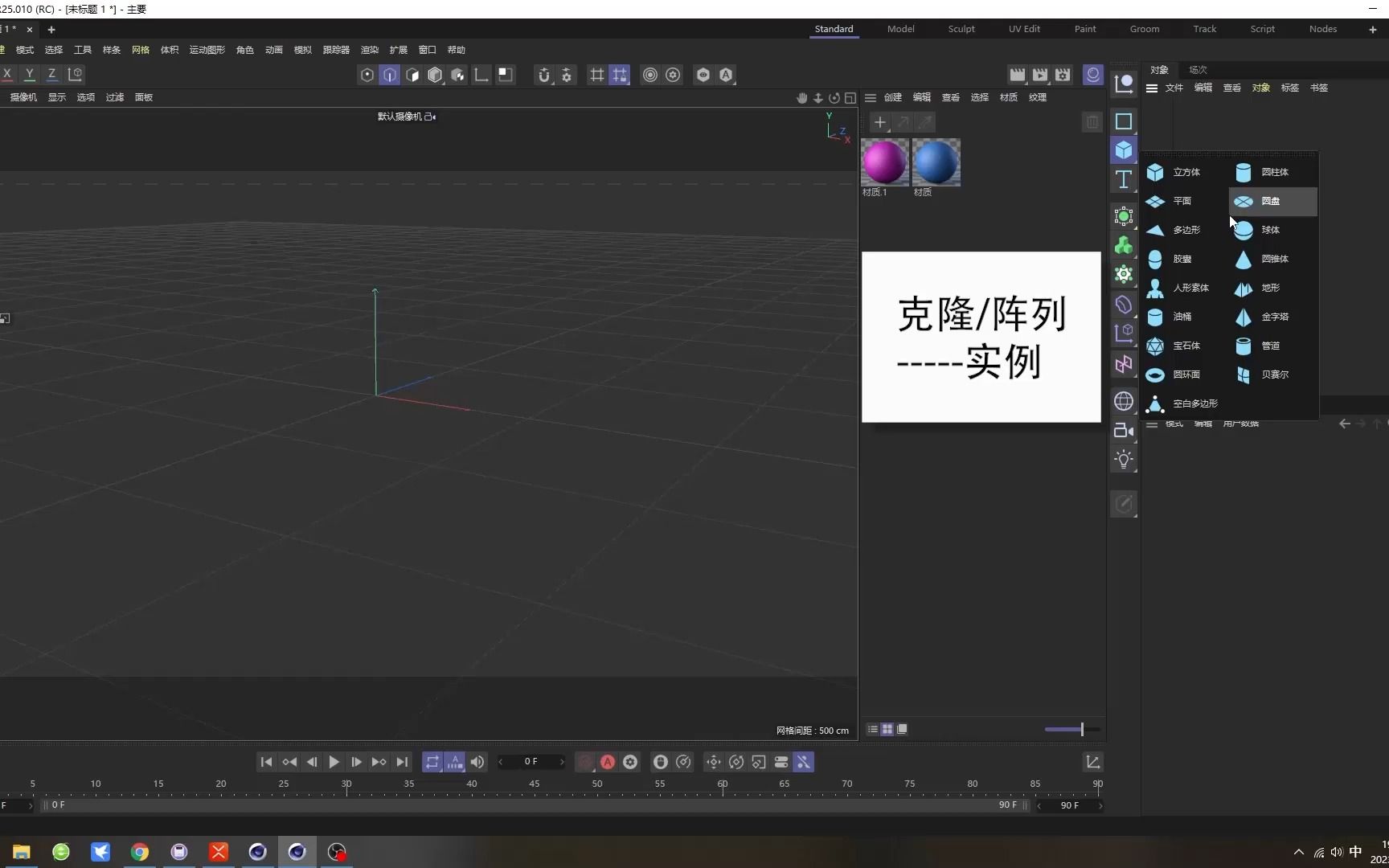Screen dimensions: 1389x868
Task: Select the Text tool in right sidebar
Action: point(1124,180)
